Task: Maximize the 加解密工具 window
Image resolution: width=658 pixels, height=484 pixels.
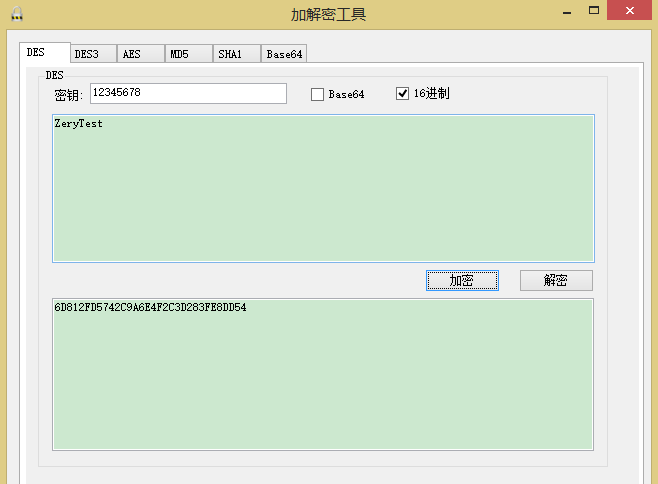Action: click(594, 10)
